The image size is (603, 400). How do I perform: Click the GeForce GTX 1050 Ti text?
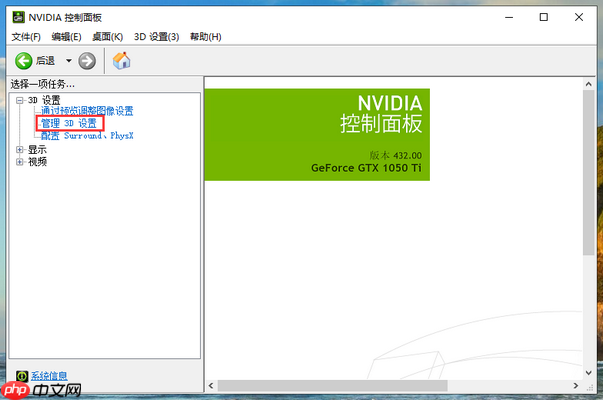366,168
